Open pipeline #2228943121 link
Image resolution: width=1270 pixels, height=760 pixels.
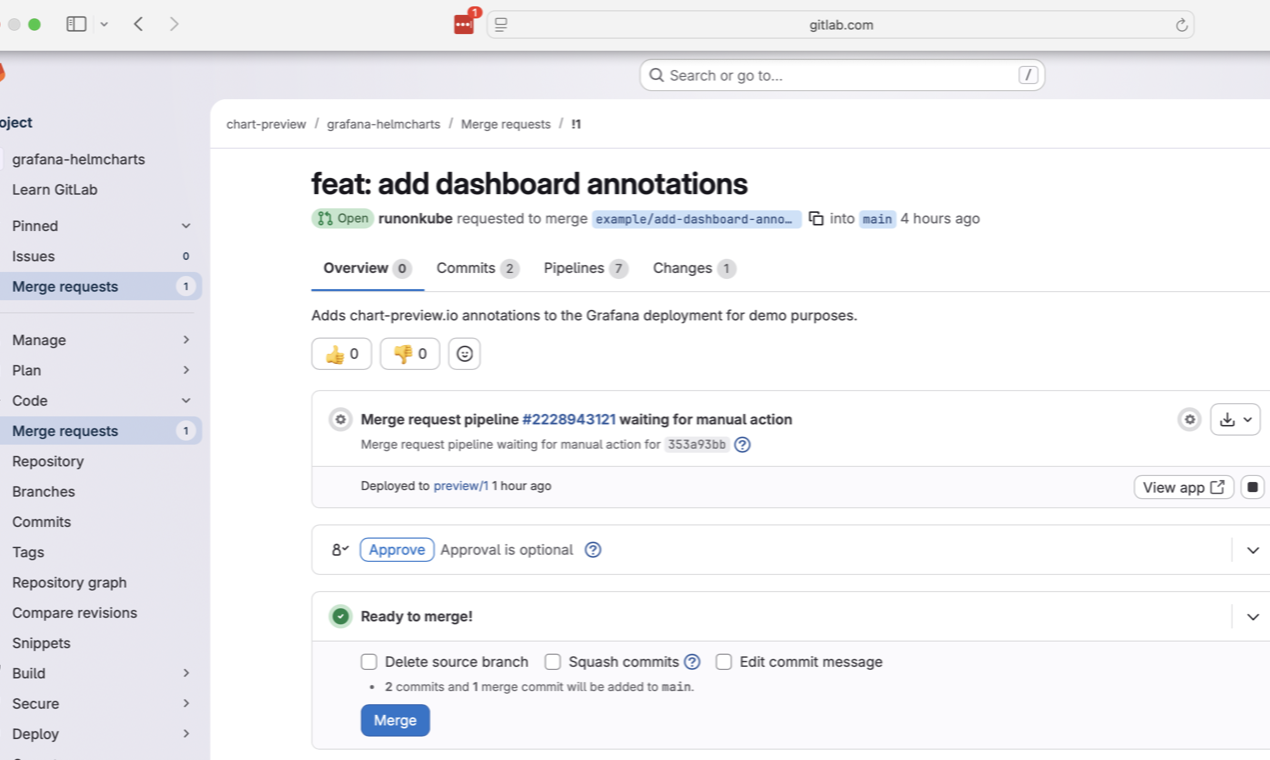point(569,419)
